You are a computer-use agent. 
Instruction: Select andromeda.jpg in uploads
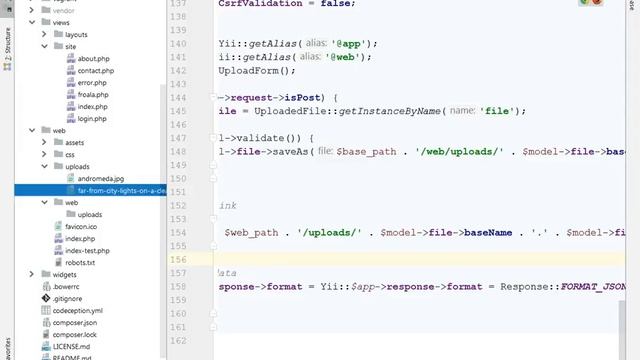[101, 178]
